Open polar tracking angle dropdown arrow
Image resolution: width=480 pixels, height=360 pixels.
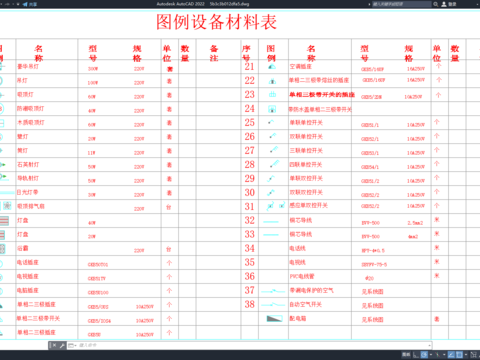(x=431, y=355)
